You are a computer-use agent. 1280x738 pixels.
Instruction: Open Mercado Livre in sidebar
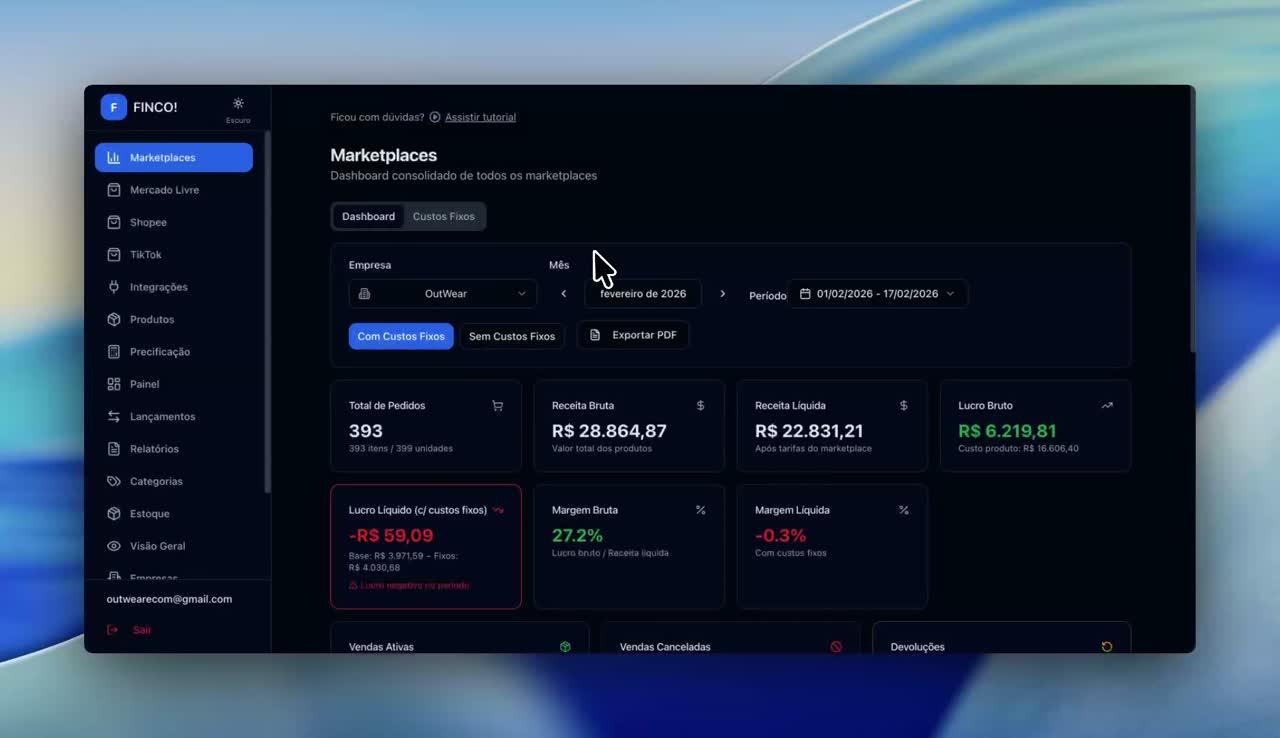(174, 190)
